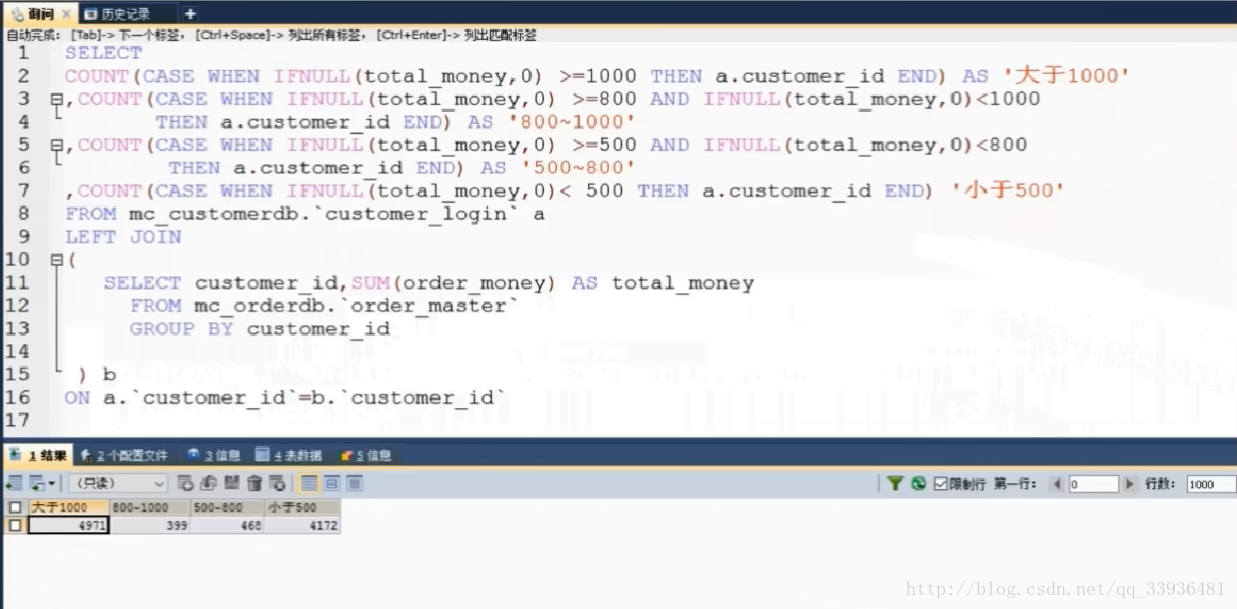Click the 大于1000 column header

[x=68, y=507]
